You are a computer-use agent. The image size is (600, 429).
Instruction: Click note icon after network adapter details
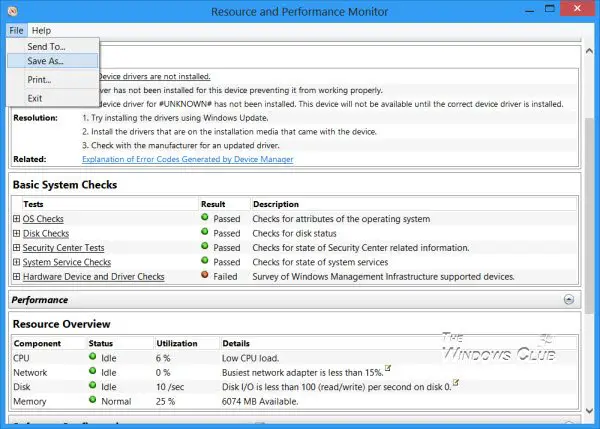click(x=388, y=368)
